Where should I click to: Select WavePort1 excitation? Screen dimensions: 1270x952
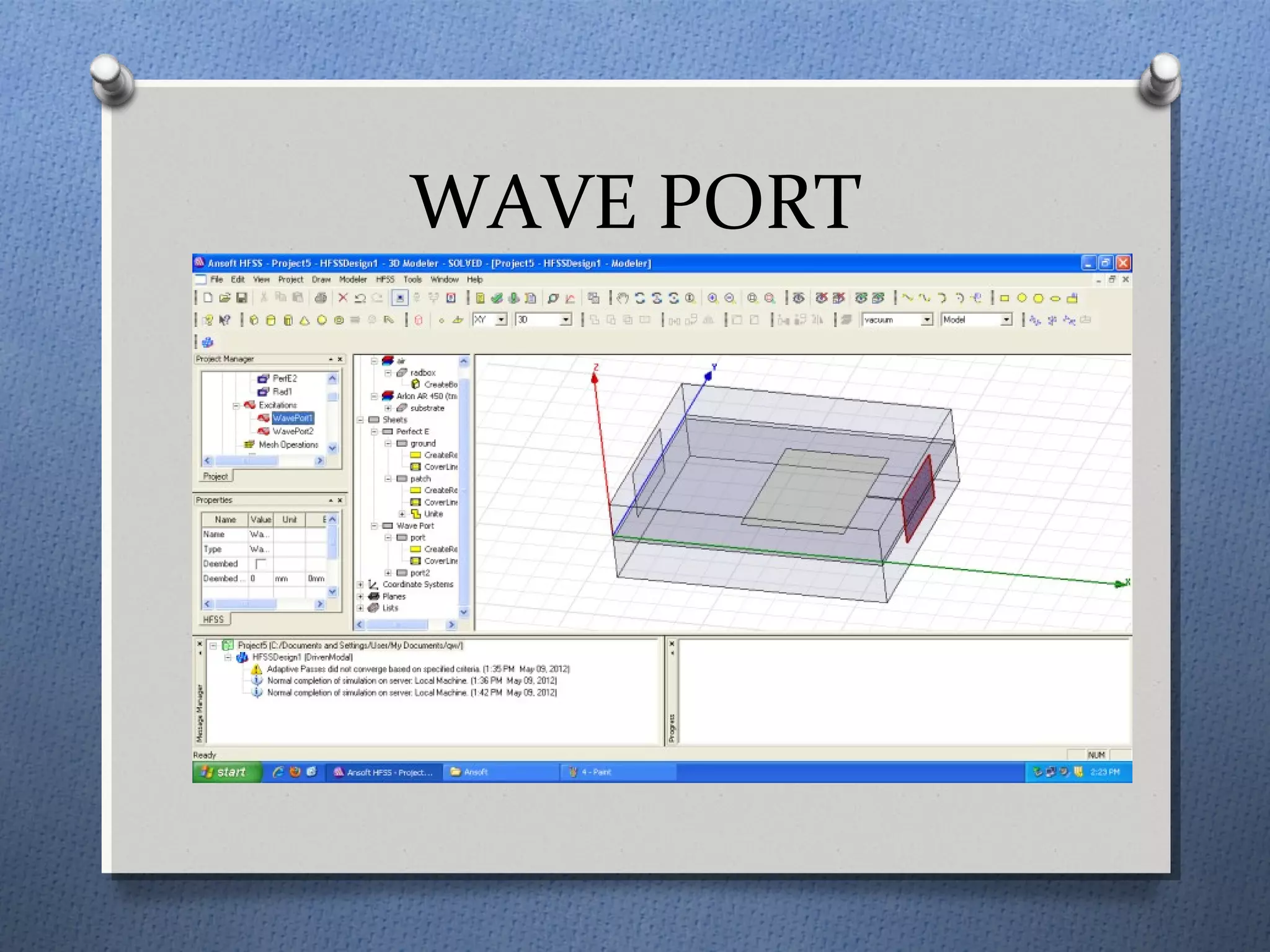click(x=293, y=418)
